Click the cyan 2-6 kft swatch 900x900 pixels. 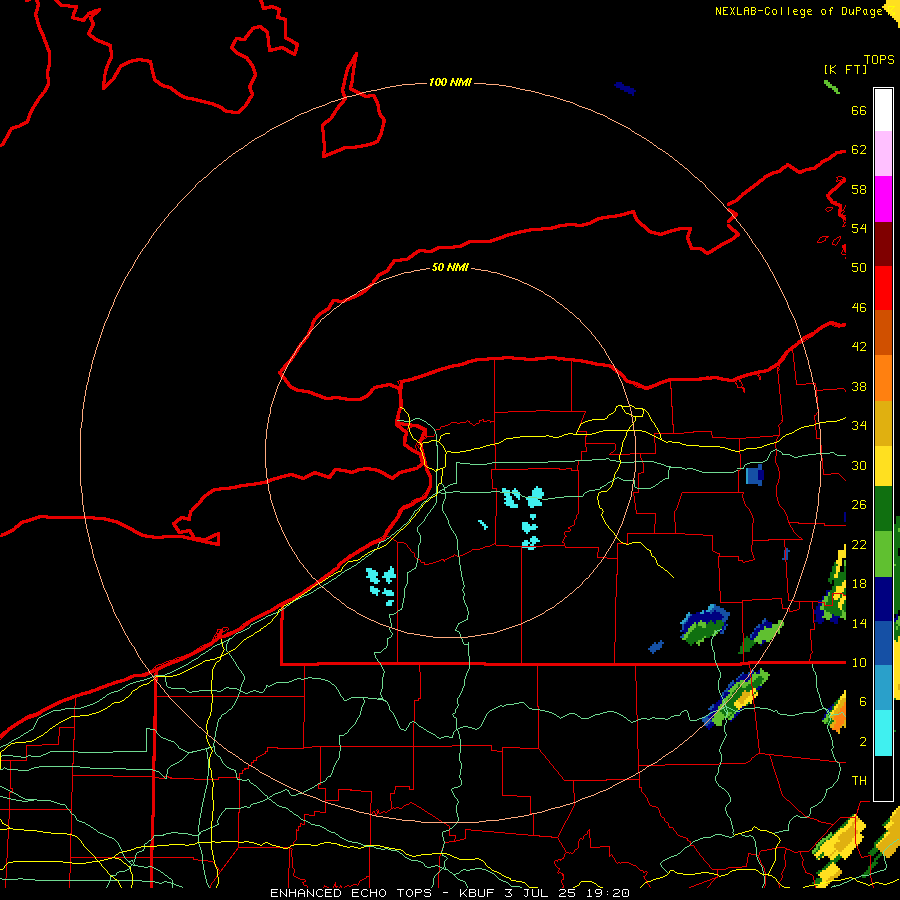883,733
